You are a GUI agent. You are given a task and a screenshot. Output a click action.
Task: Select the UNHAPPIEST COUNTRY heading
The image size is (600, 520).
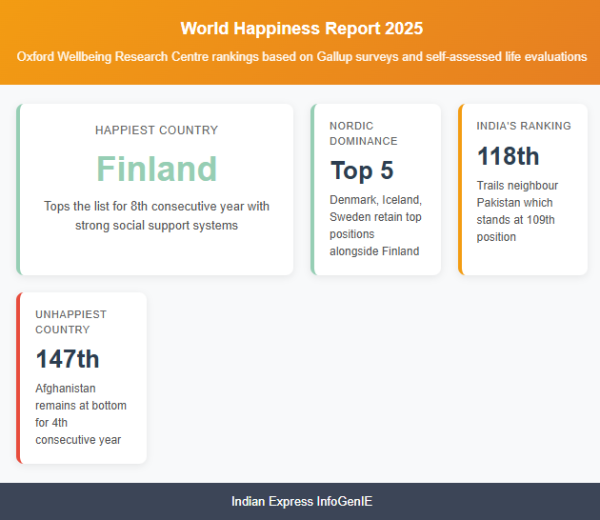[71, 322]
